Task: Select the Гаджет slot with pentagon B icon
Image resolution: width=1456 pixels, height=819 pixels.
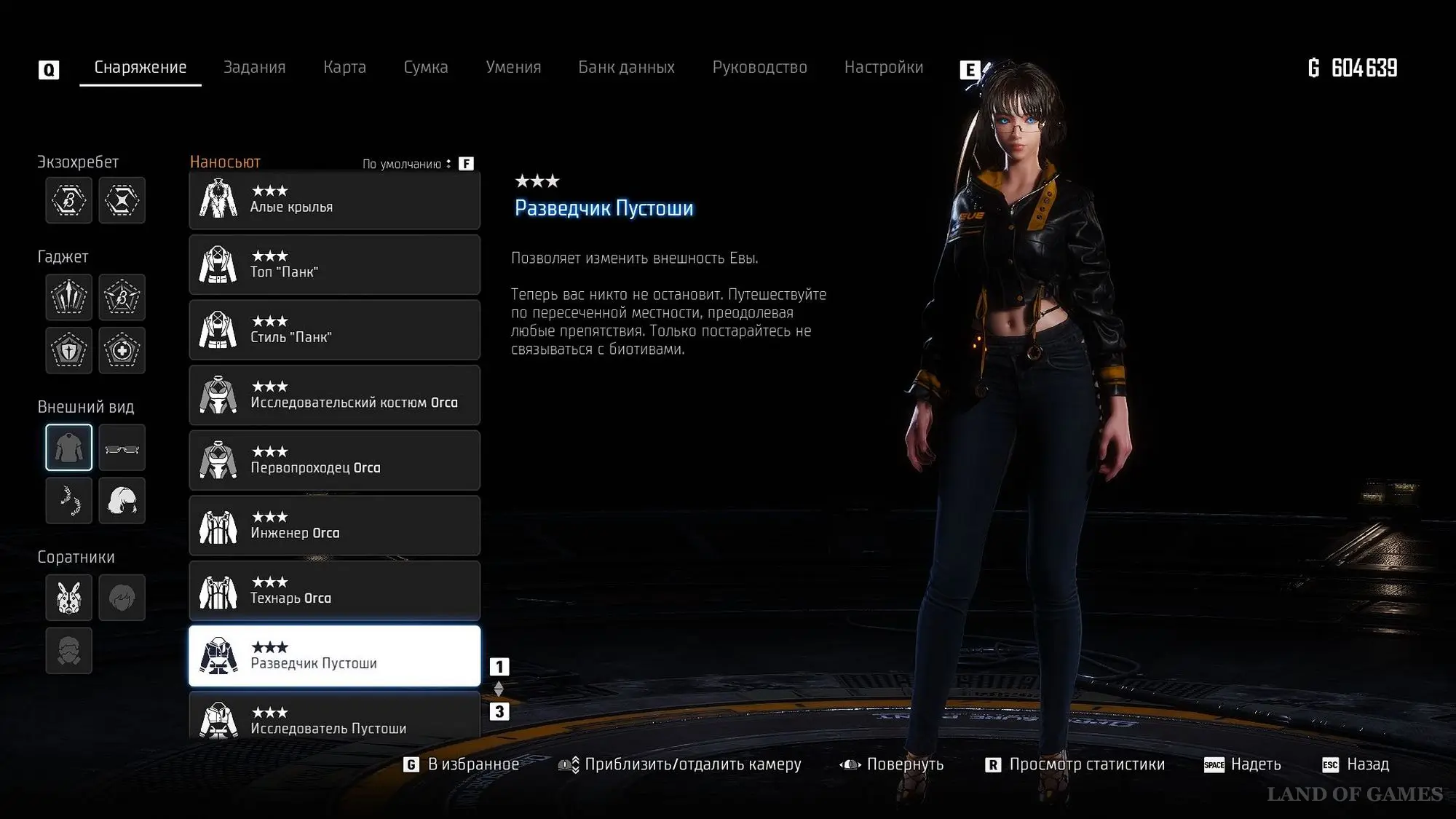Action: click(122, 297)
